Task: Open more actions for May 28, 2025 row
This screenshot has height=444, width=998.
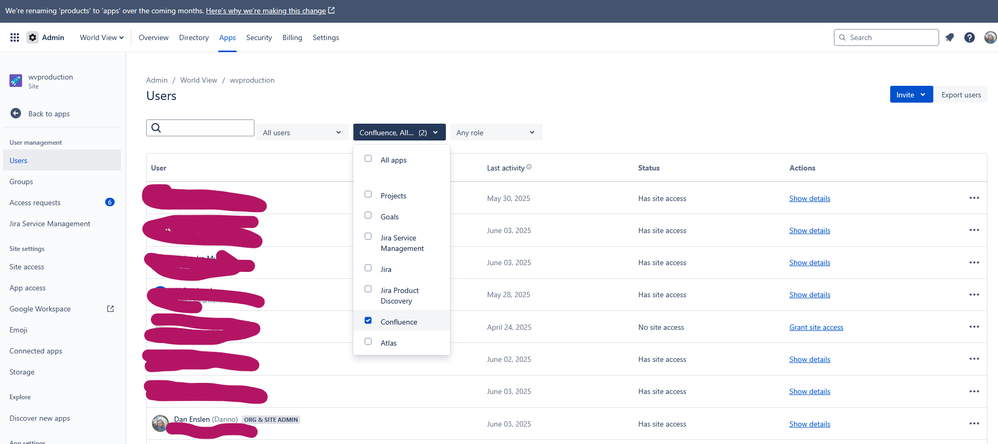Action: pyautogui.click(x=974, y=295)
